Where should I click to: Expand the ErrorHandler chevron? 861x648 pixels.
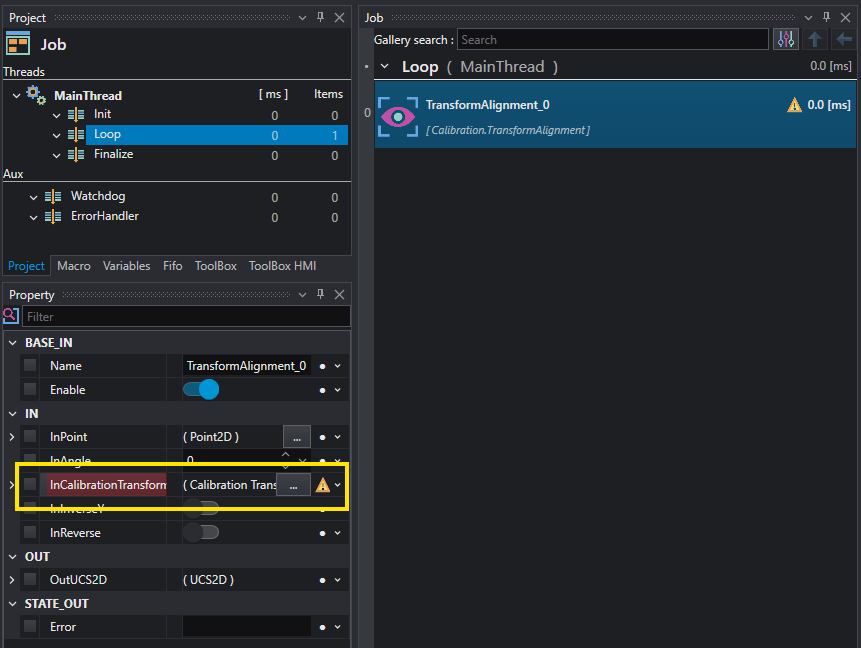[33, 217]
